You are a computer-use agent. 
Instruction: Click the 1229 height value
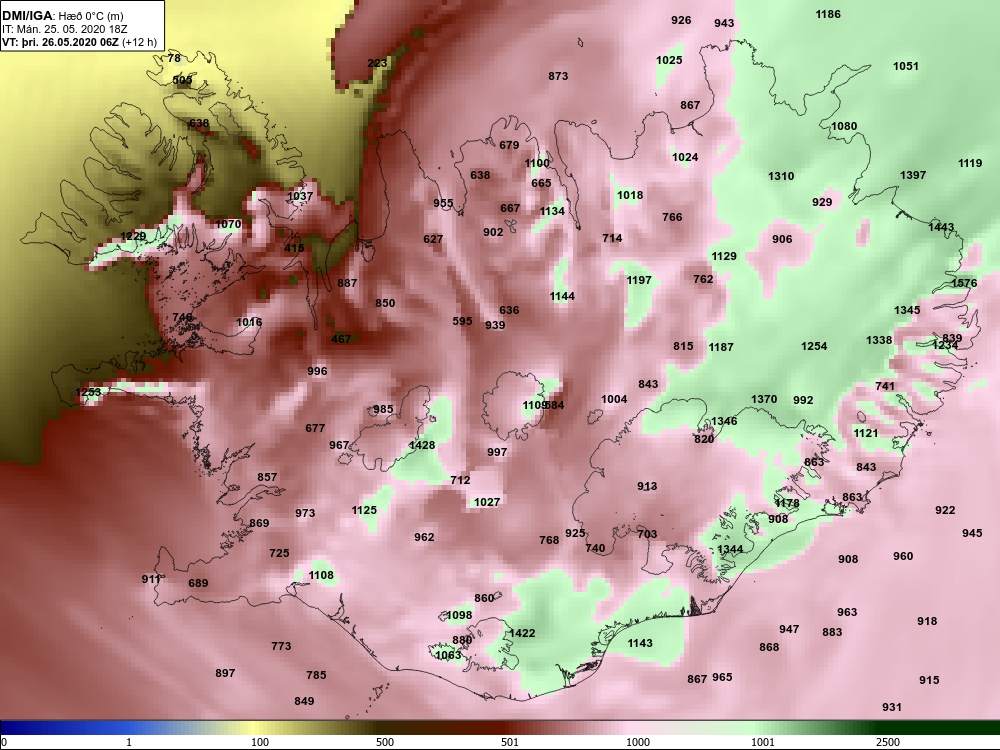pos(133,236)
